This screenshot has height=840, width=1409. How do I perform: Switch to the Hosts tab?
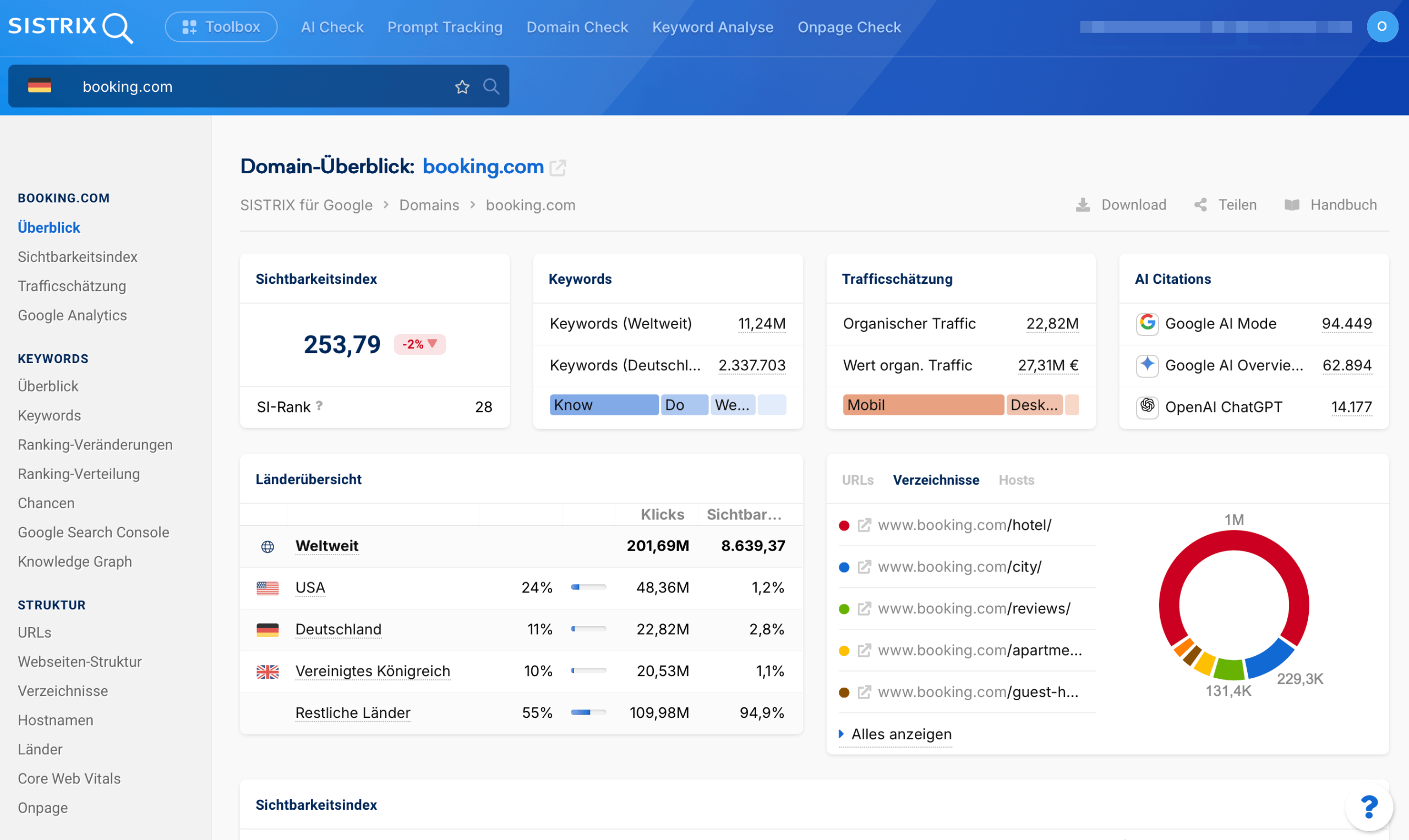tap(1017, 480)
